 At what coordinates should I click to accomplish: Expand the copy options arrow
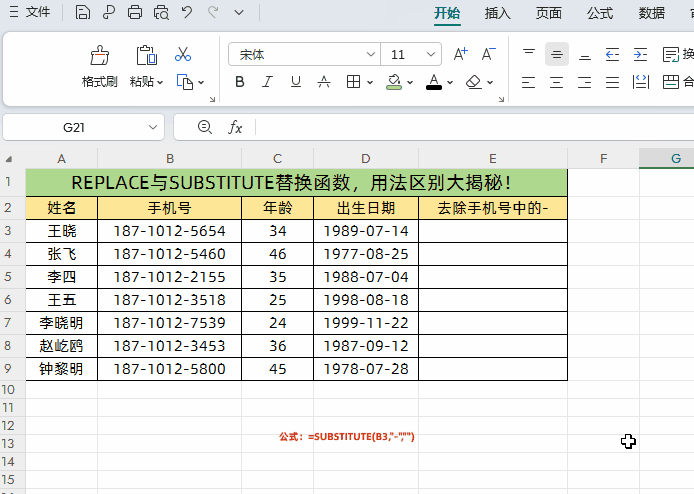(x=201, y=82)
